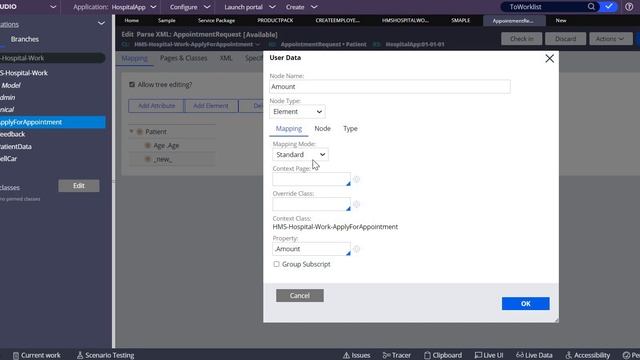This screenshot has width=640, height=360.
Task: Open the Context Page gear icon
Action: [356, 179]
